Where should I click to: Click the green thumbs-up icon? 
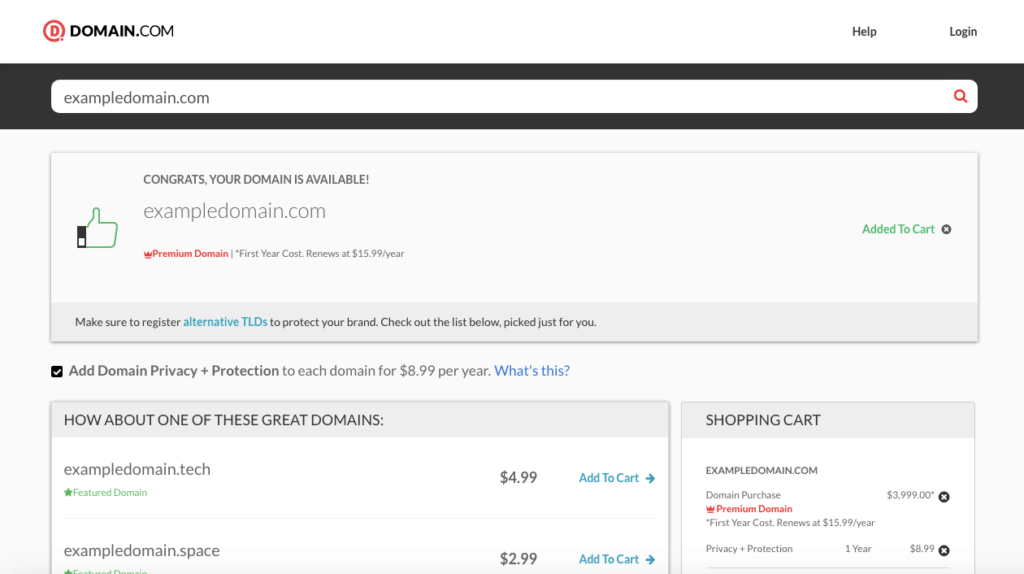click(x=98, y=228)
